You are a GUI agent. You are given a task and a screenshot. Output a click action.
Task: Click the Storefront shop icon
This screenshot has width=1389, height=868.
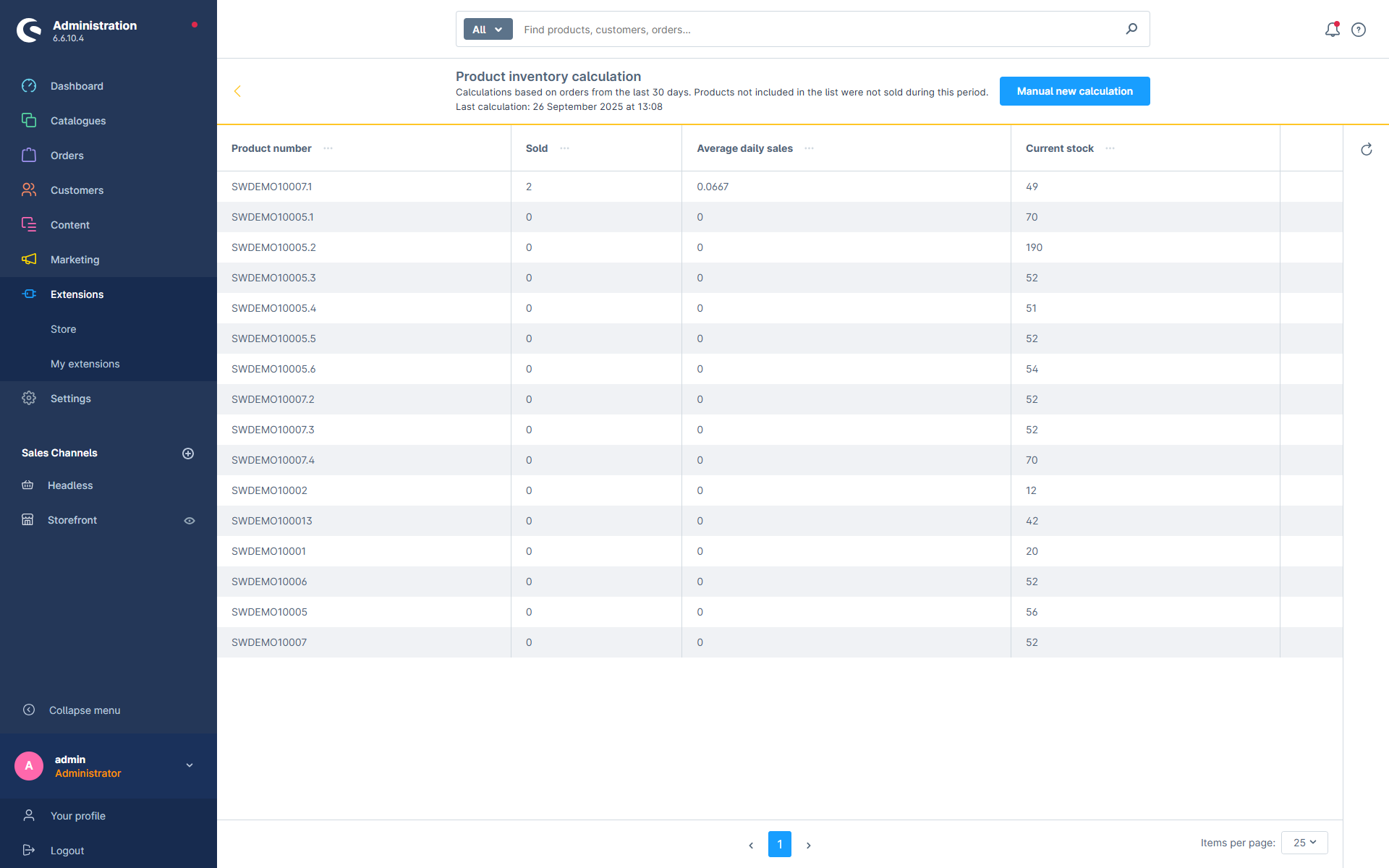pyautogui.click(x=27, y=520)
